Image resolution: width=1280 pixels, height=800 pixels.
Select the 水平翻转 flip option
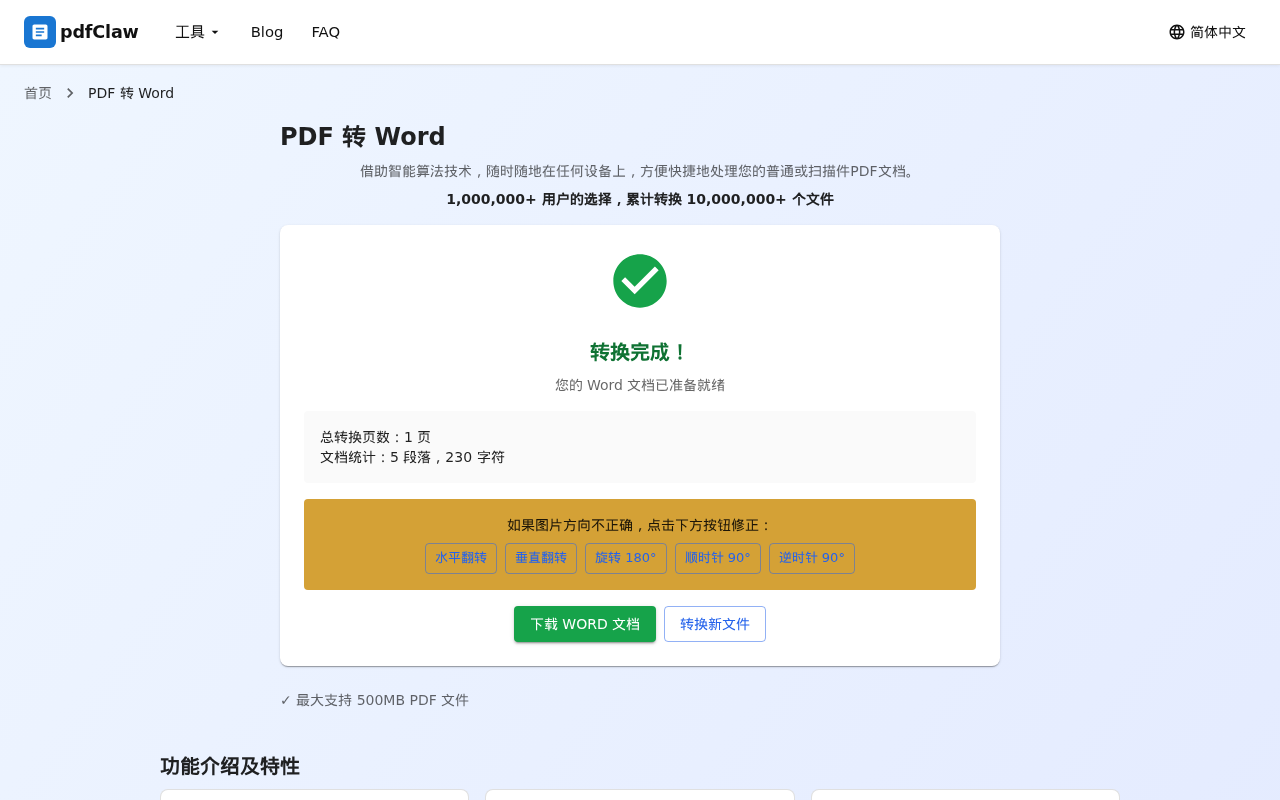point(461,558)
